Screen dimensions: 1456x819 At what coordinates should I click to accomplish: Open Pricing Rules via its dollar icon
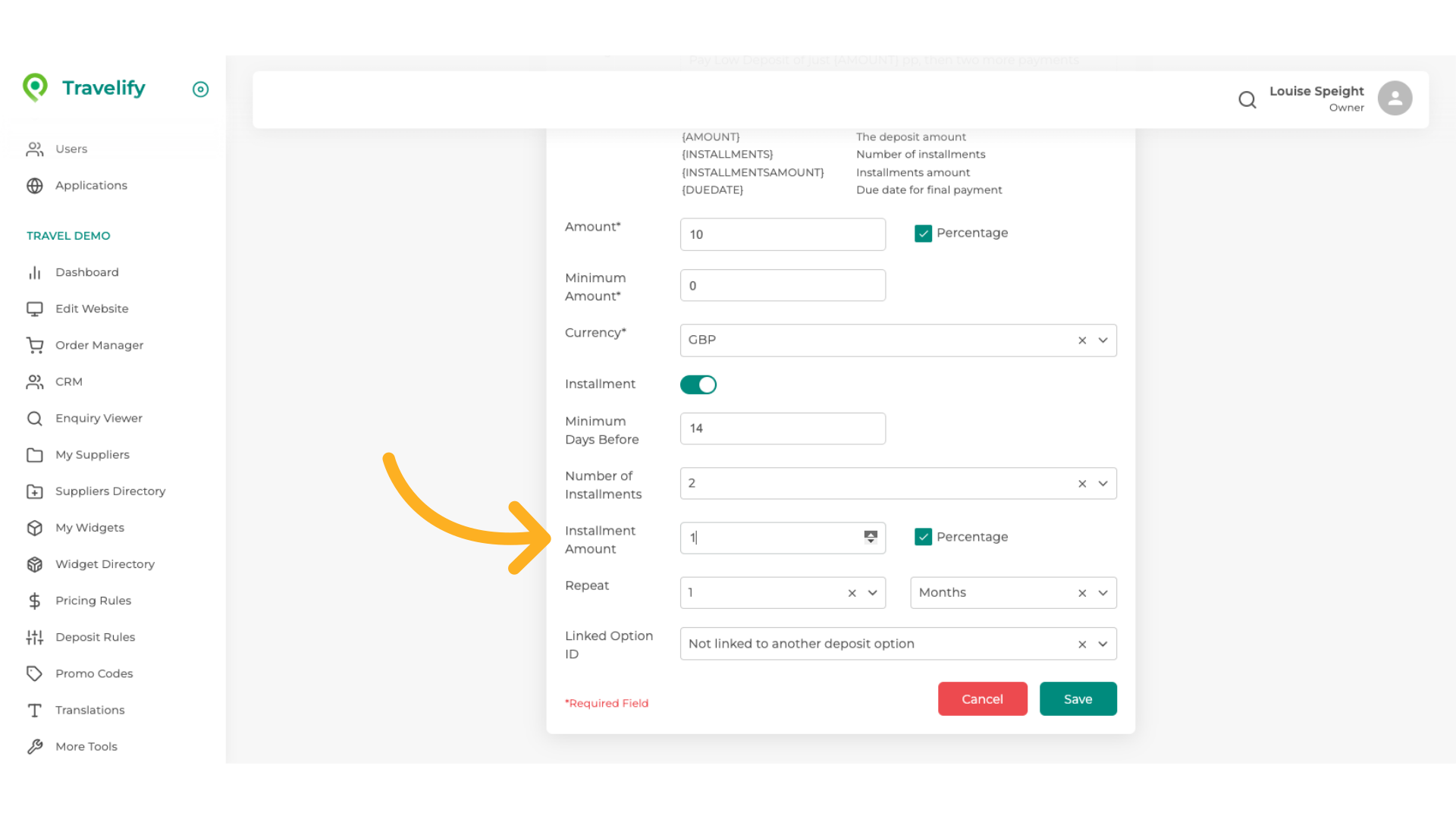pos(35,601)
